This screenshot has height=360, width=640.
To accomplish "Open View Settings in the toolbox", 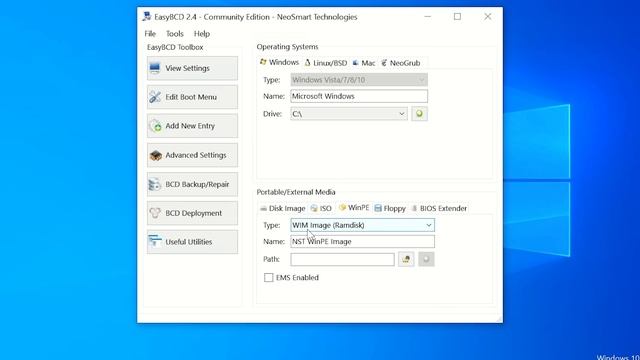I will pos(192,68).
